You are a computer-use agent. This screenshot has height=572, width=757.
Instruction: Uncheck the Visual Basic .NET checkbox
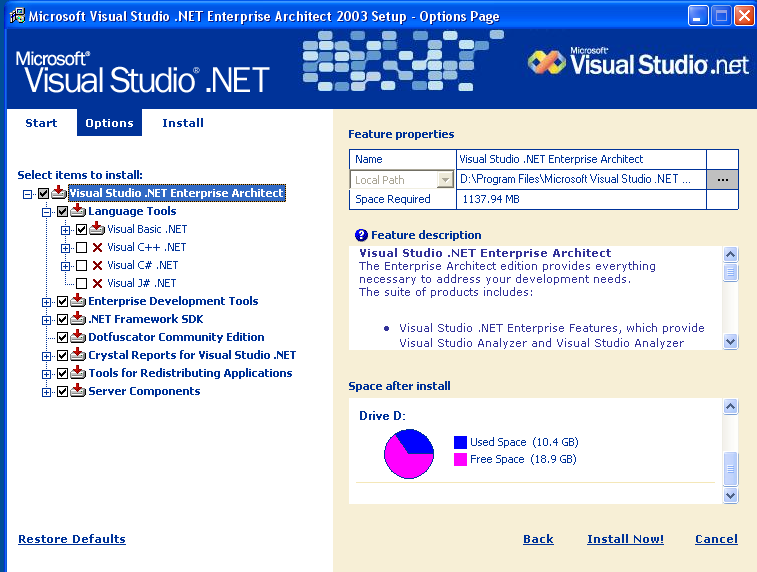[82, 230]
